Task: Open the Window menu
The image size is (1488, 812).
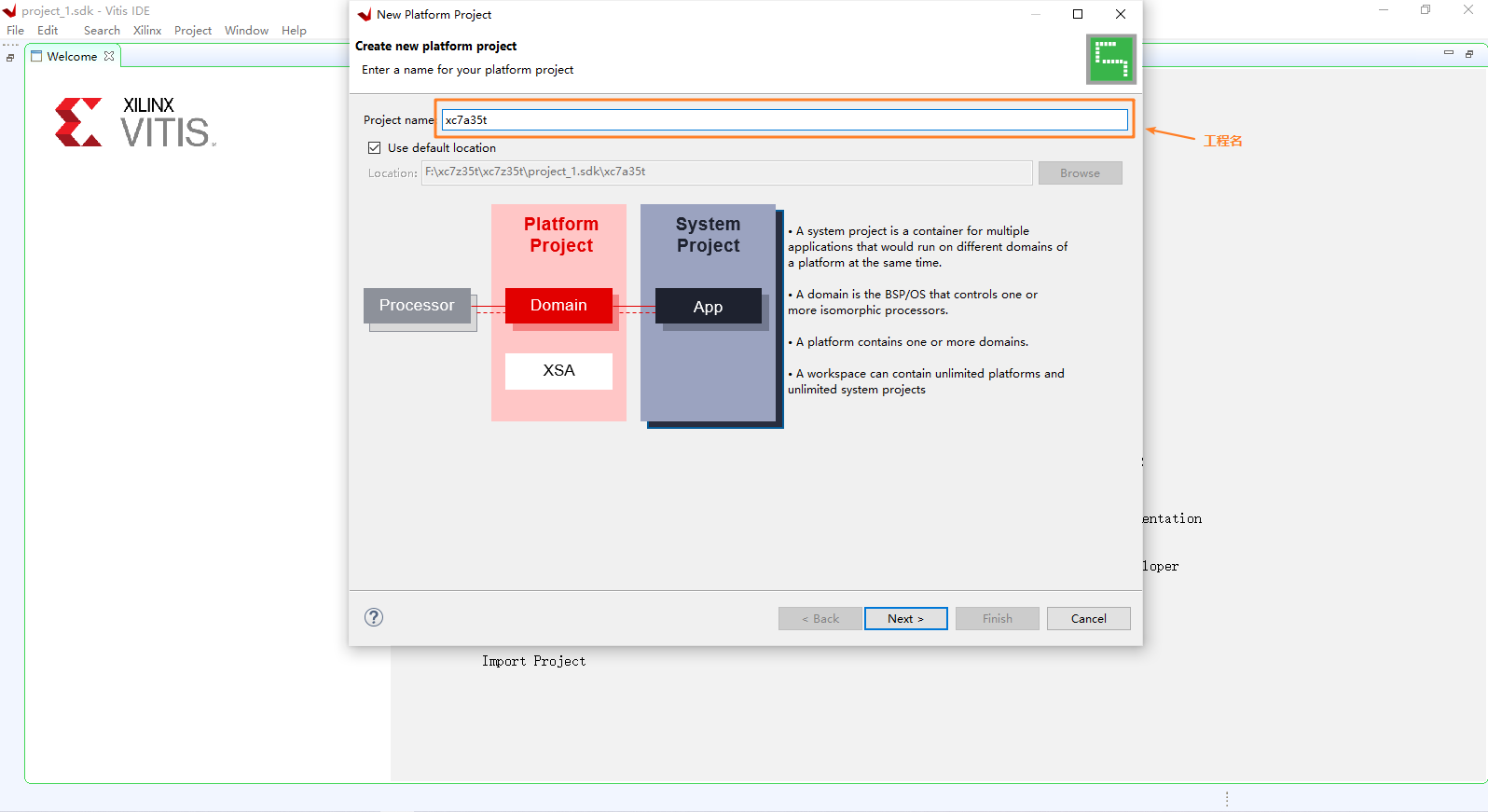Action: coord(246,31)
